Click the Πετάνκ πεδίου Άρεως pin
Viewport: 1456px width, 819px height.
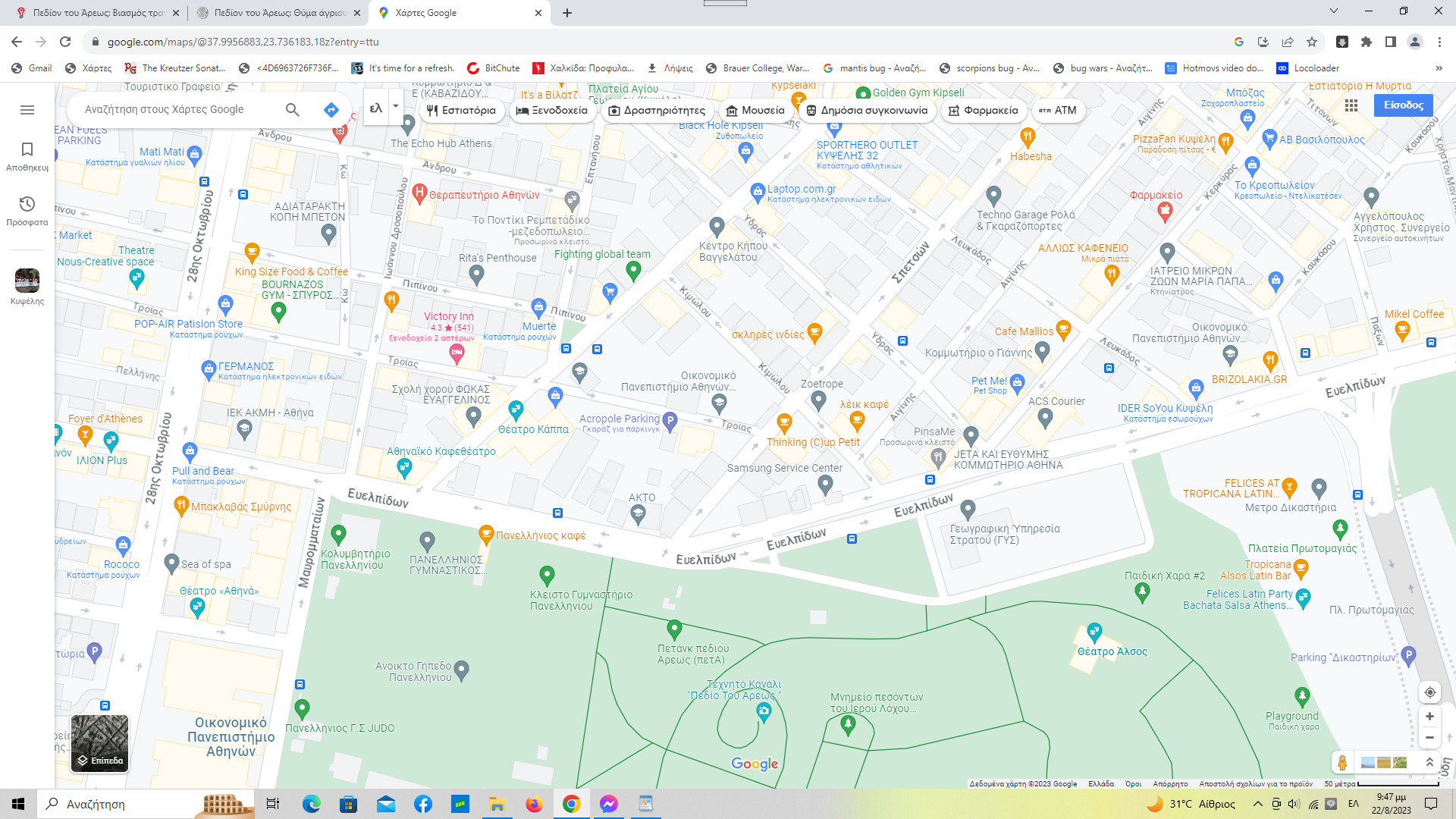674,629
